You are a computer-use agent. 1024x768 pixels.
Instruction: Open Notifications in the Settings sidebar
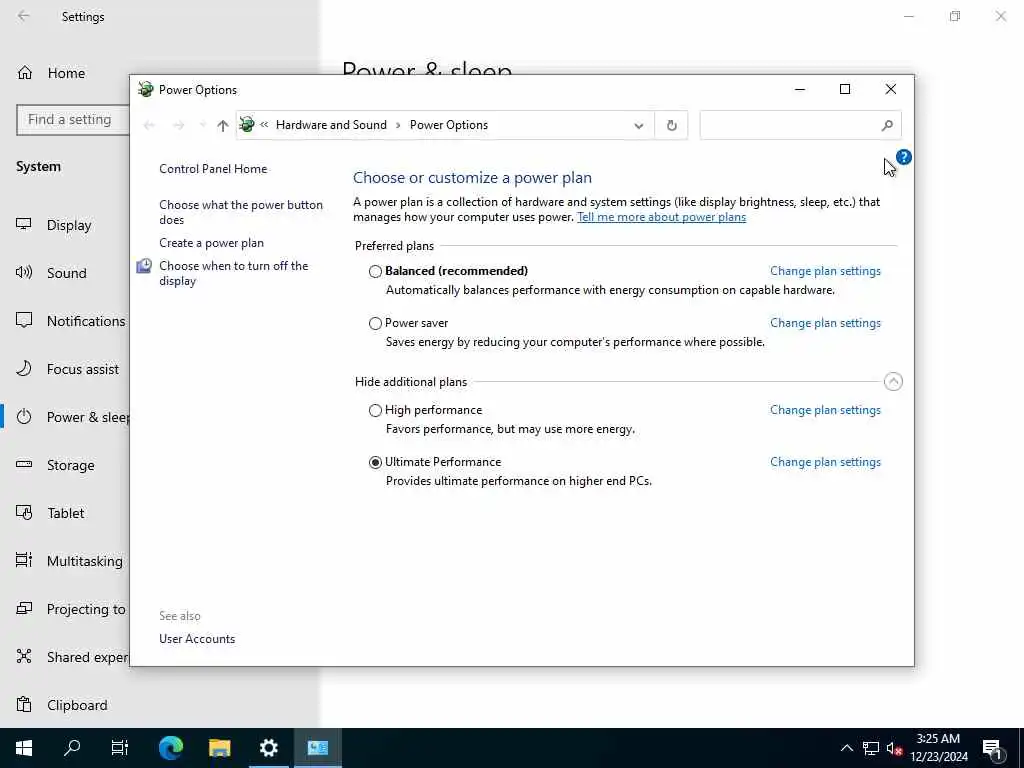86,321
